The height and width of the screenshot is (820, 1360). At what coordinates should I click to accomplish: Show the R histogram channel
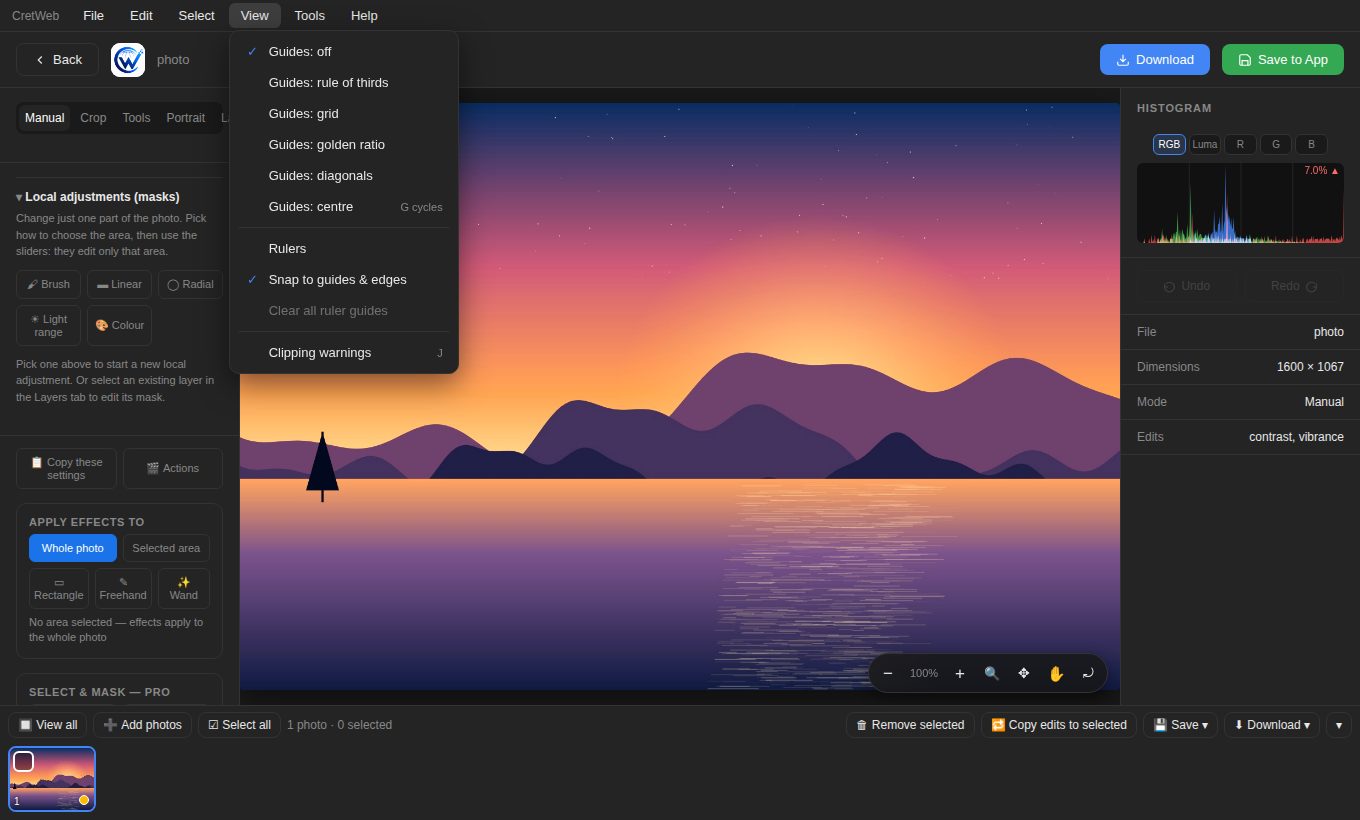click(1240, 144)
